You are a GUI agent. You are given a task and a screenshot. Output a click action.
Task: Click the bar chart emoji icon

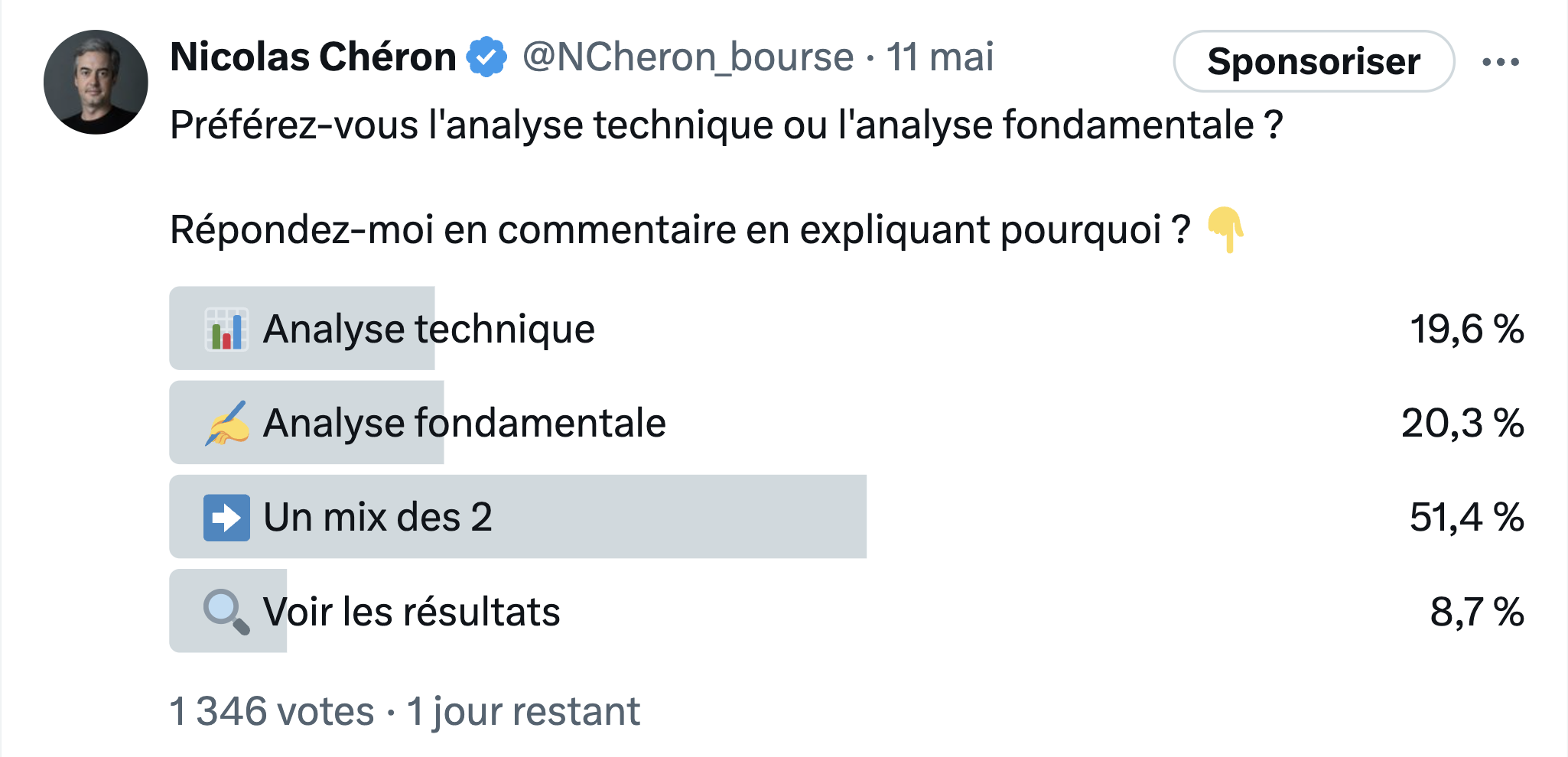226,330
